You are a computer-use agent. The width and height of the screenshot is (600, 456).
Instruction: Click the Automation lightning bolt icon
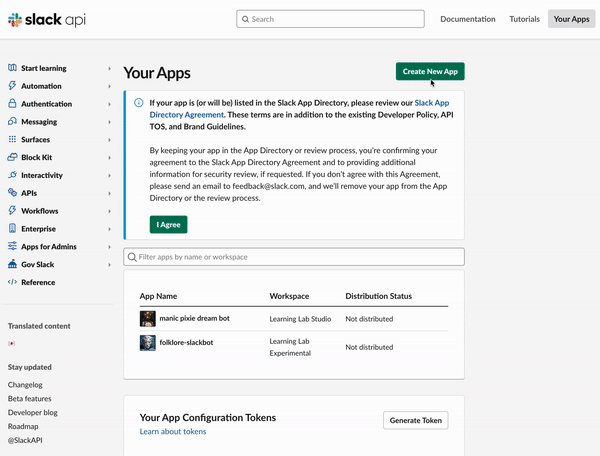(12, 86)
